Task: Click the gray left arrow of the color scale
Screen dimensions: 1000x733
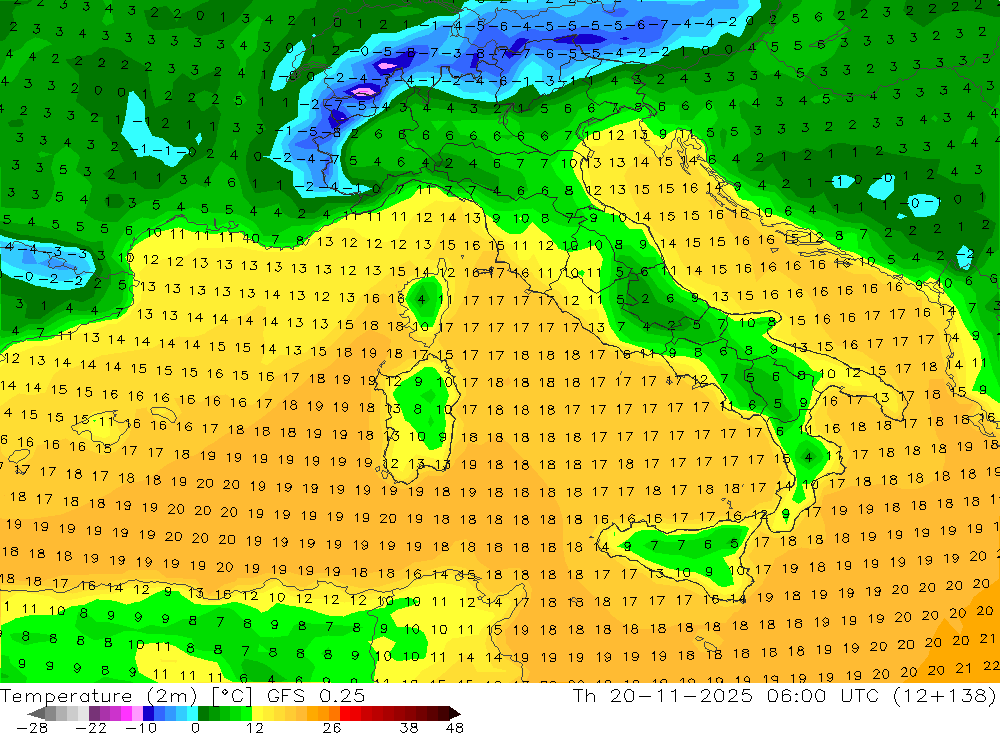Action: (x=37, y=713)
